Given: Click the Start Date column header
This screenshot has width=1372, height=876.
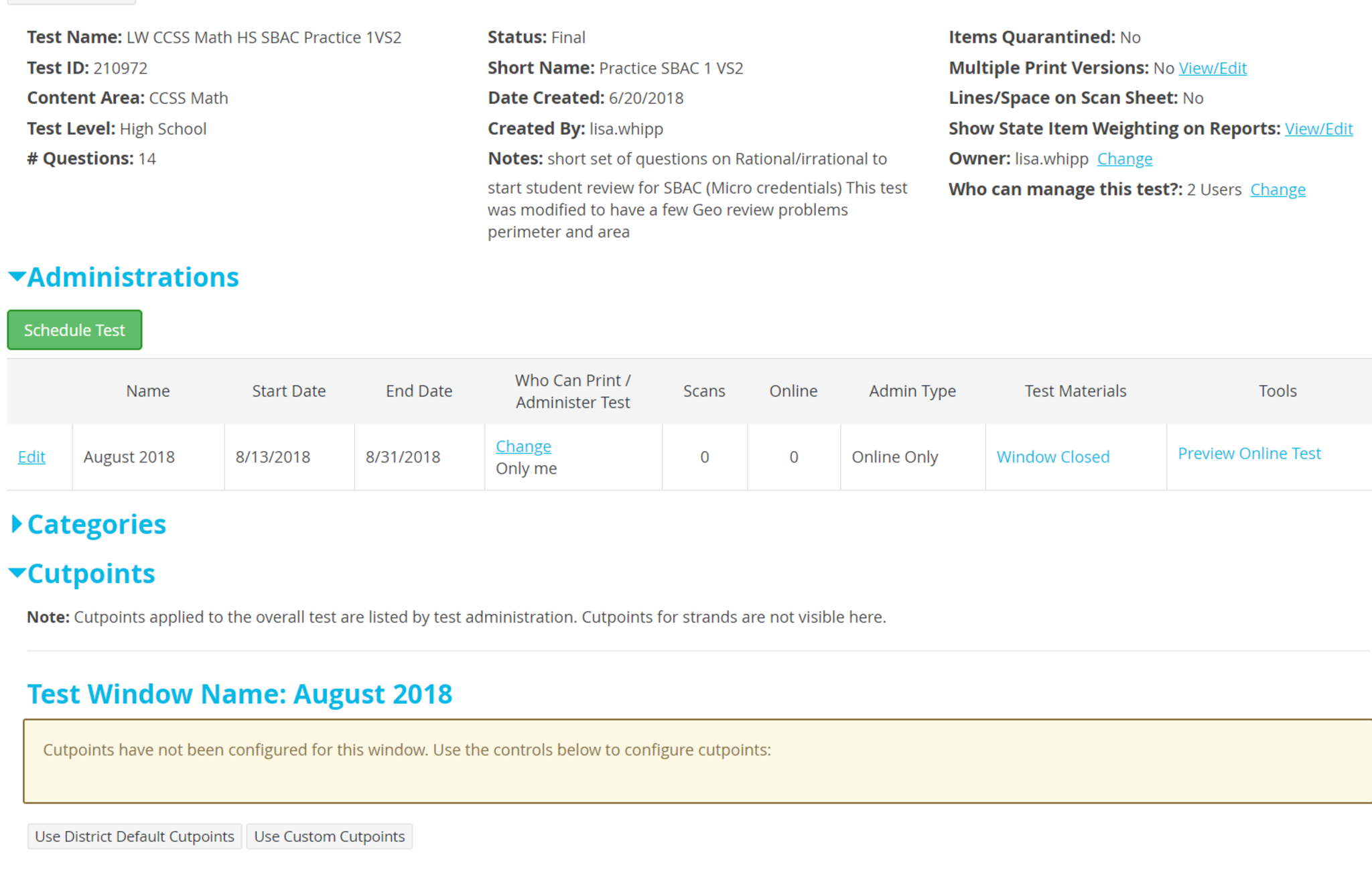Looking at the screenshot, I should point(289,391).
